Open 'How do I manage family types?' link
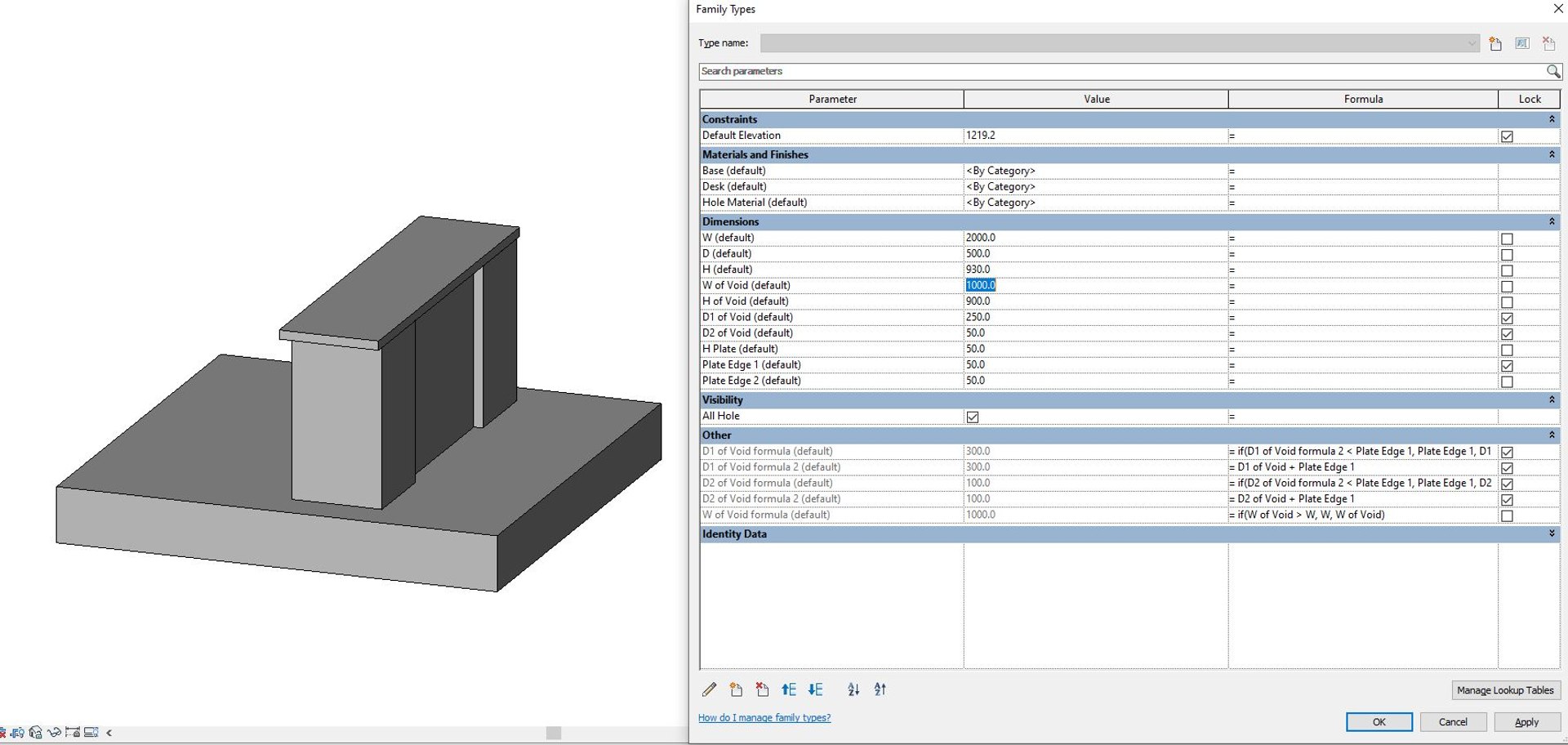This screenshot has height=745, width=1568. (x=764, y=718)
